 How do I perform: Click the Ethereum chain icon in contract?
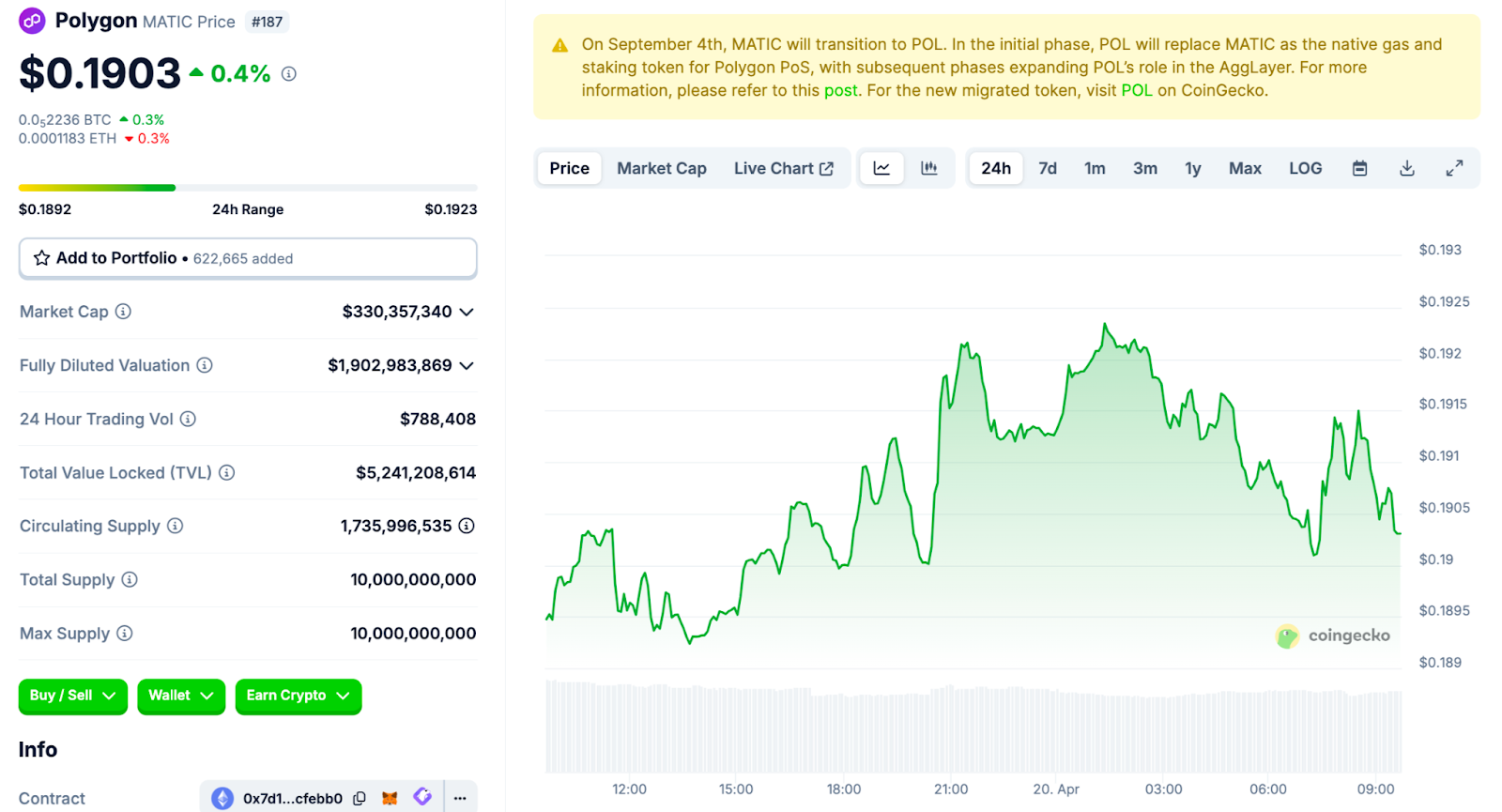(222, 798)
